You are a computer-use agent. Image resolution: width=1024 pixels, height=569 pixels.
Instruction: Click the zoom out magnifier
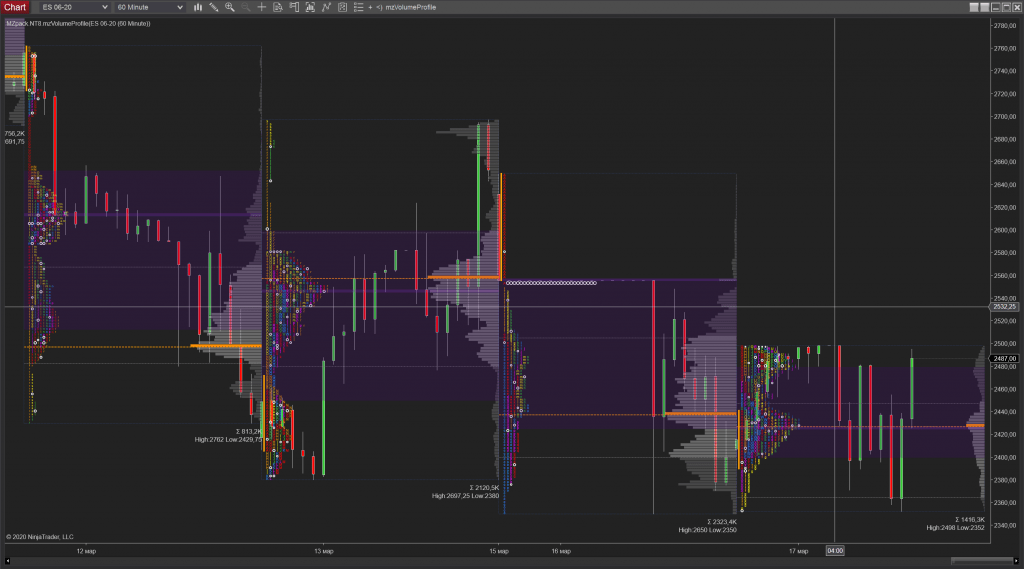click(x=246, y=7)
